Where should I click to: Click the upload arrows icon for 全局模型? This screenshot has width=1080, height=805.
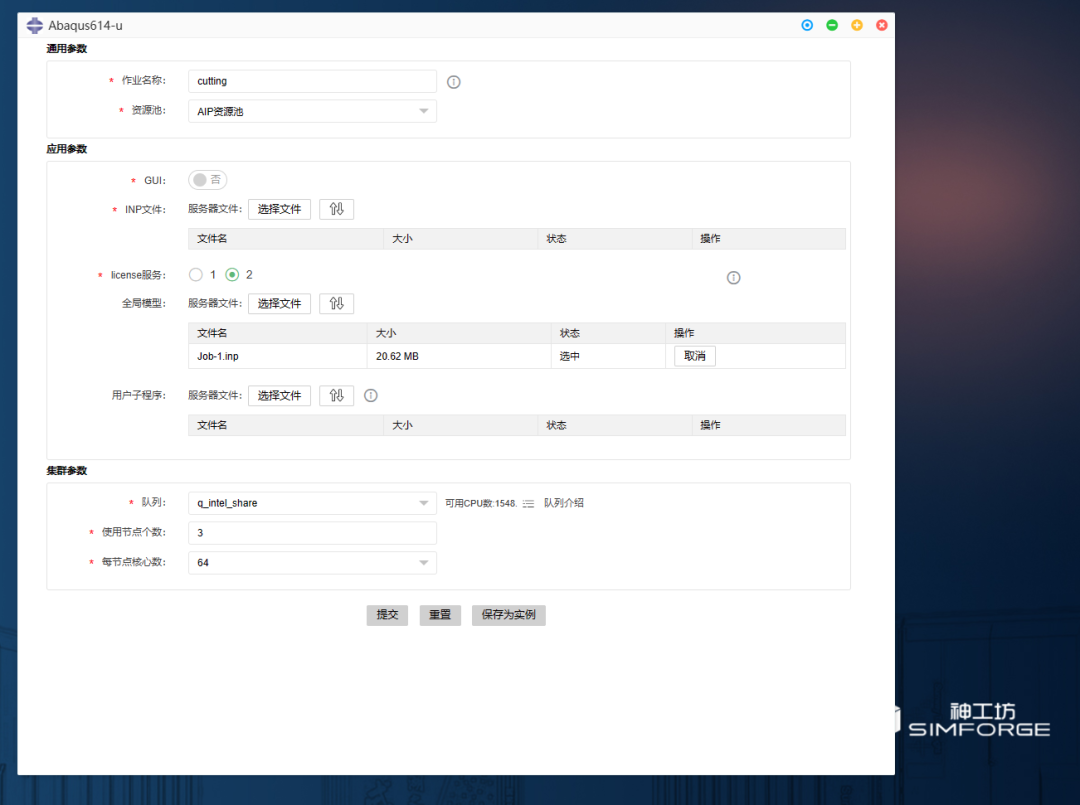pos(336,303)
